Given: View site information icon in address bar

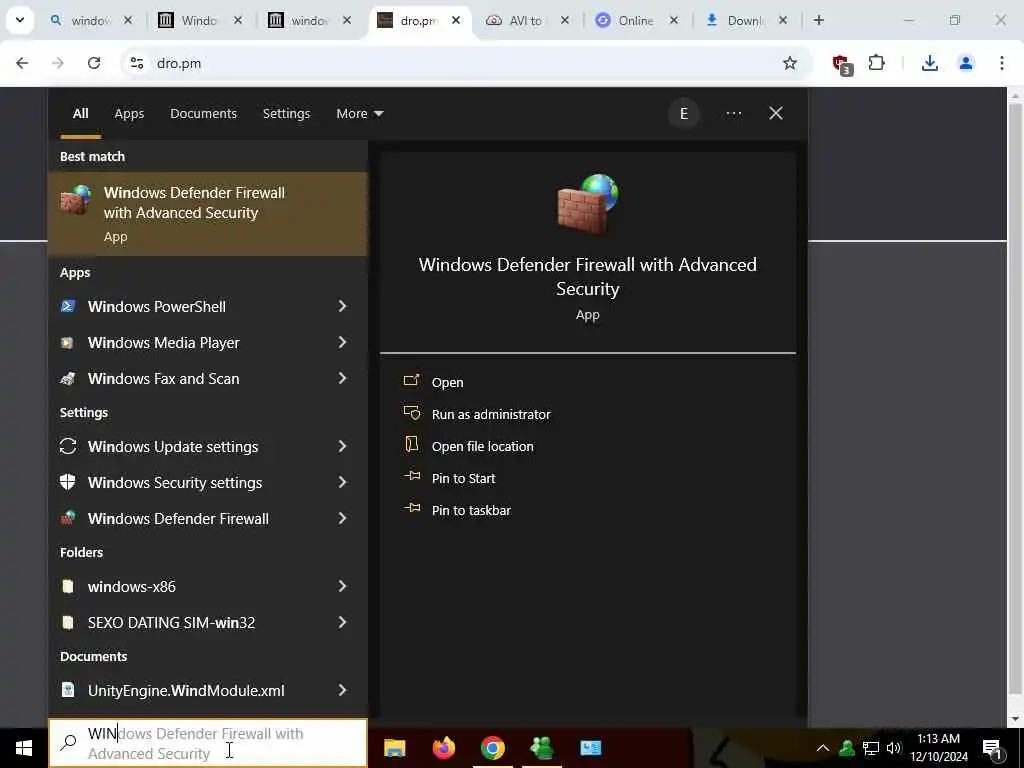Looking at the screenshot, I should (x=136, y=63).
